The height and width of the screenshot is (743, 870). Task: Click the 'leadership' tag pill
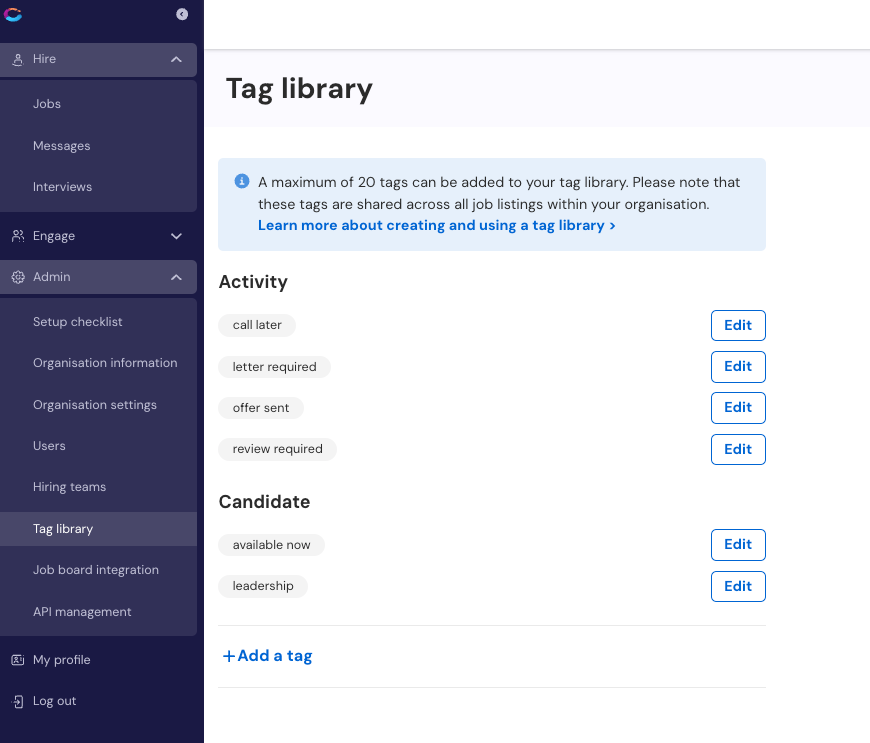point(263,586)
